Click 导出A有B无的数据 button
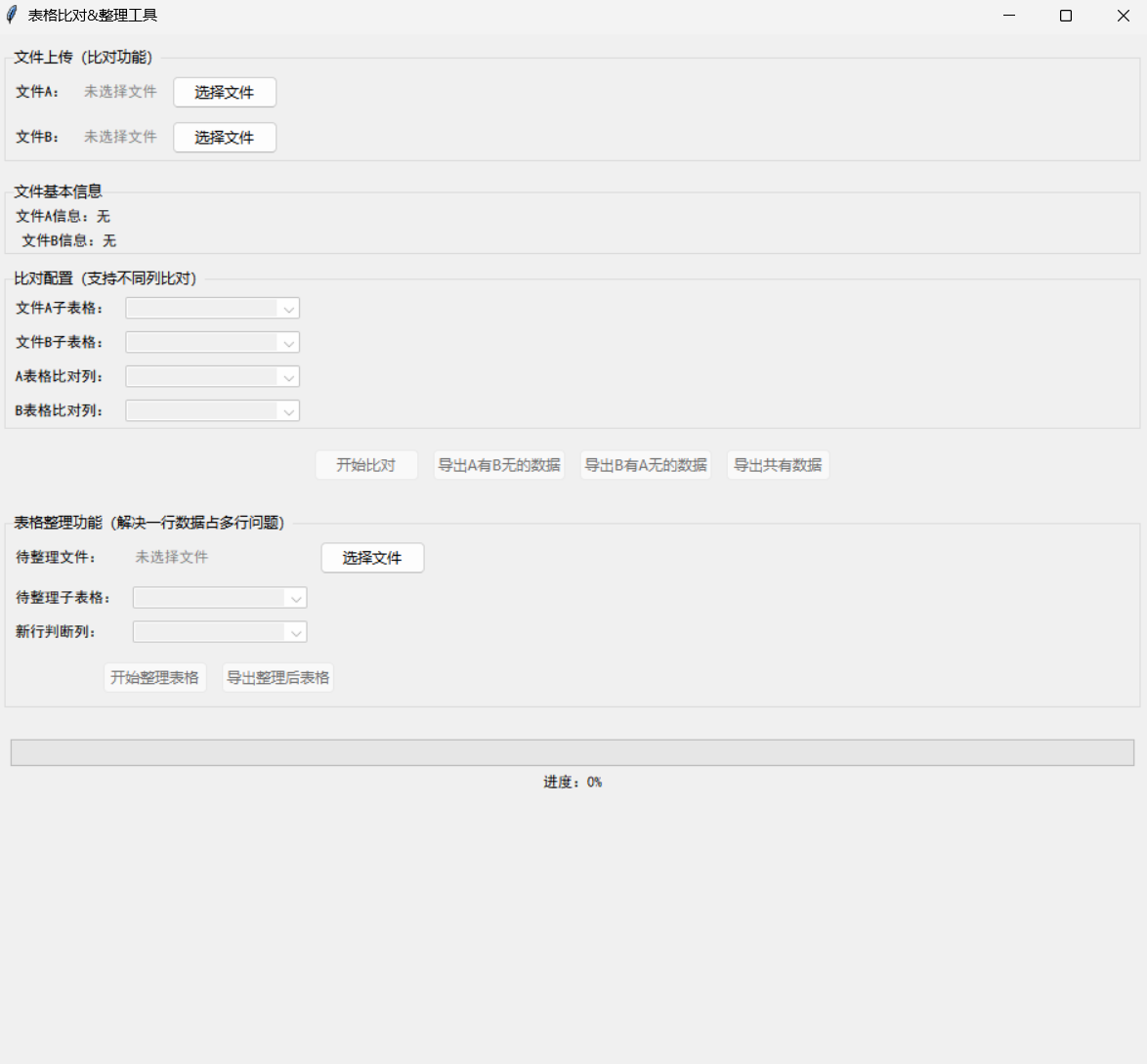 [499, 465]
